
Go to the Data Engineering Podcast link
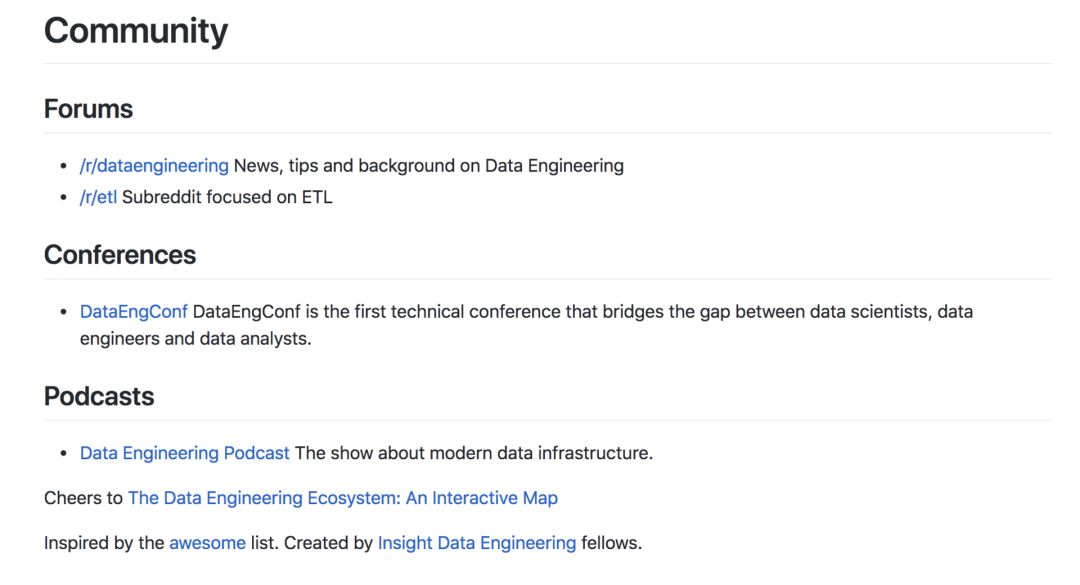click(x=185, y=453)
